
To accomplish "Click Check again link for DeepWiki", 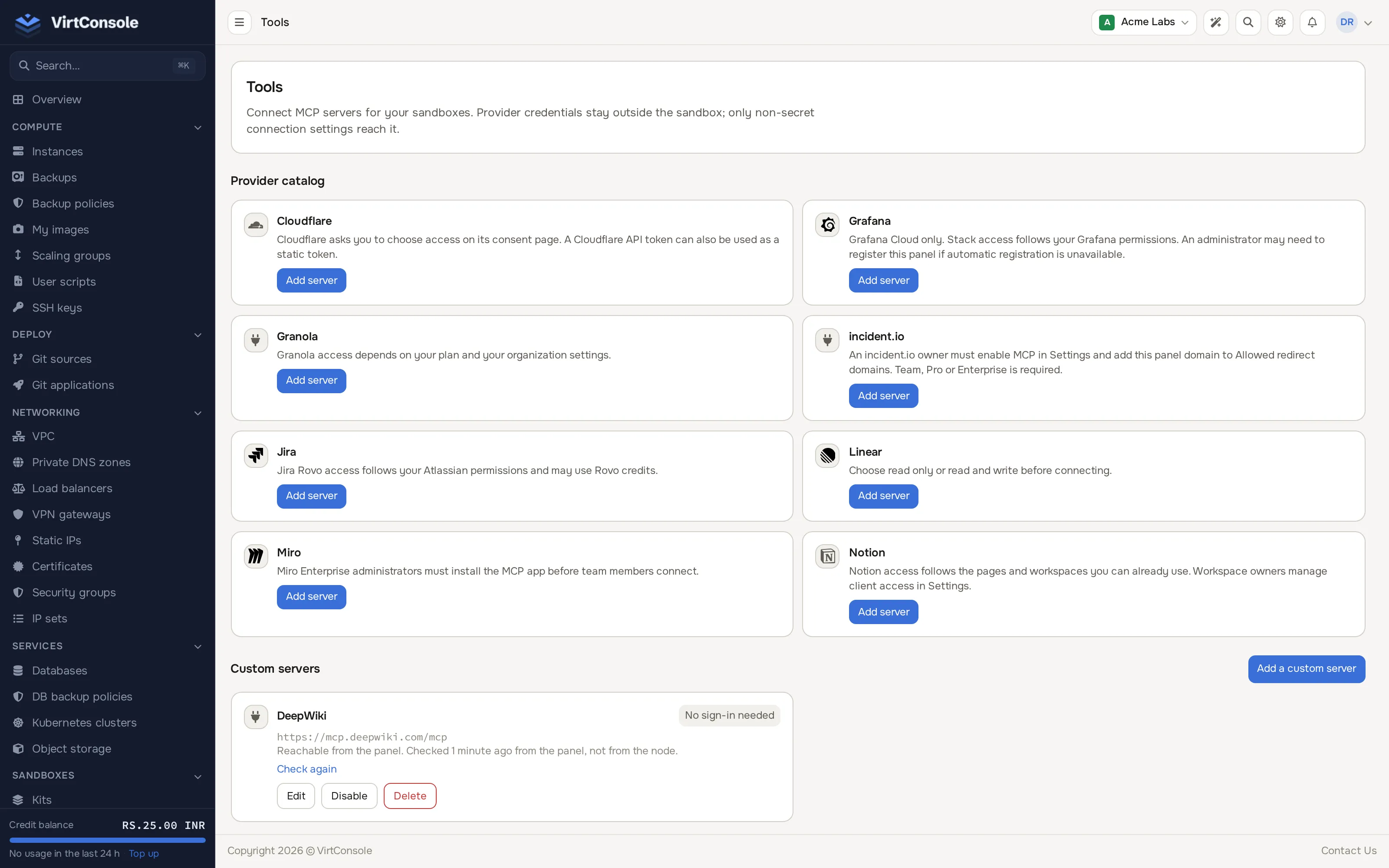I will point(306,769).
